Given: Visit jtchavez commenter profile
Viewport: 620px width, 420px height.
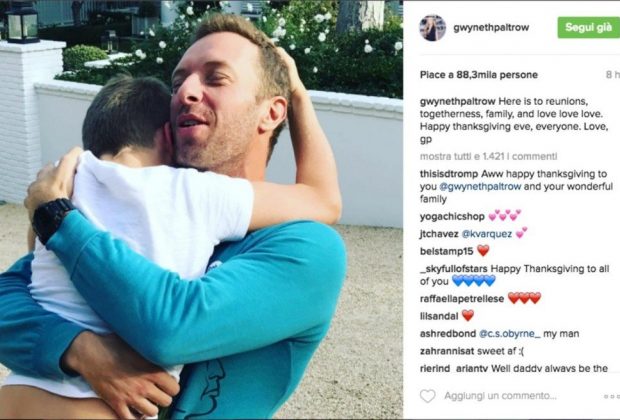Looking at the screenshot, I should pyautogui.click(x=439, y=234).
